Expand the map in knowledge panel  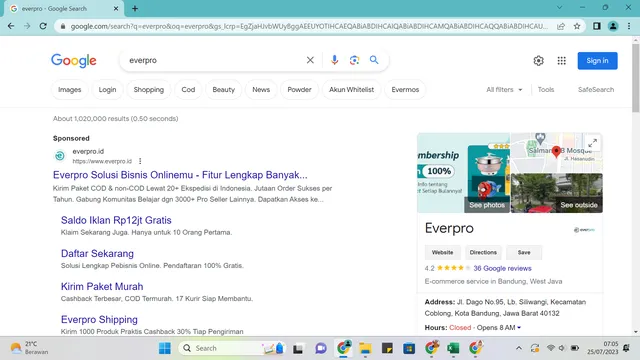tap(593, 143)
